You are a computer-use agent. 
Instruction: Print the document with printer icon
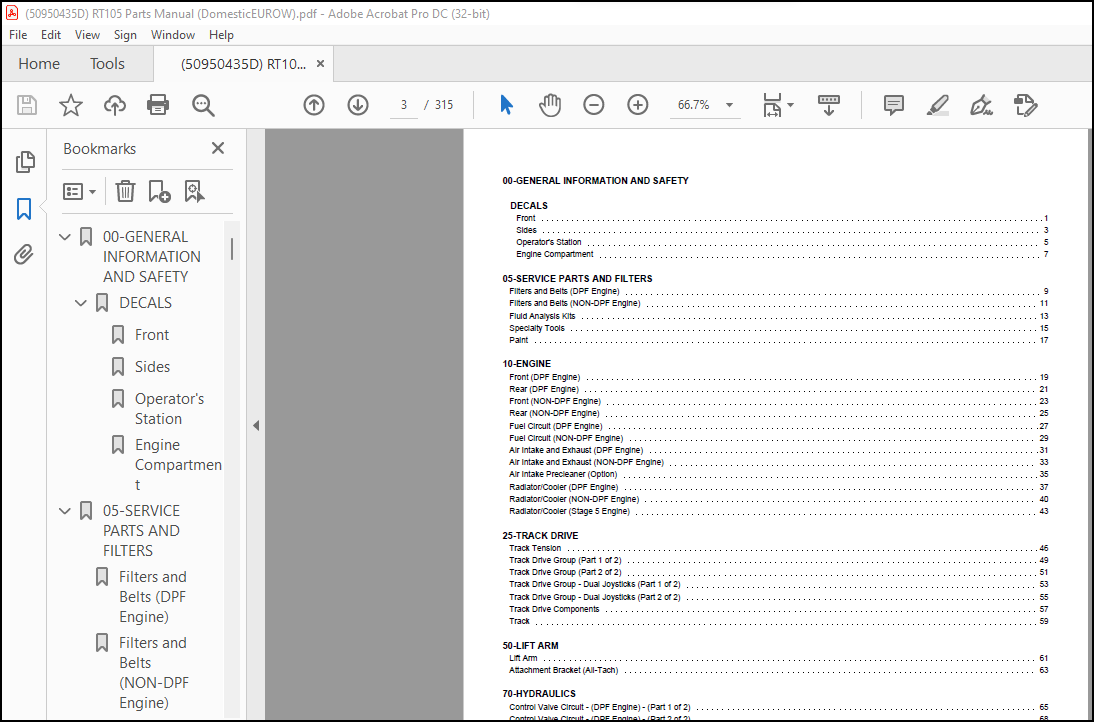coord(158,105)
